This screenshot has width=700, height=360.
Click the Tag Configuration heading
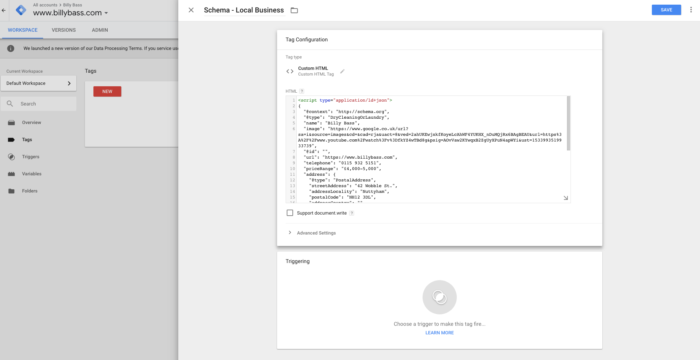click(307, 39)
